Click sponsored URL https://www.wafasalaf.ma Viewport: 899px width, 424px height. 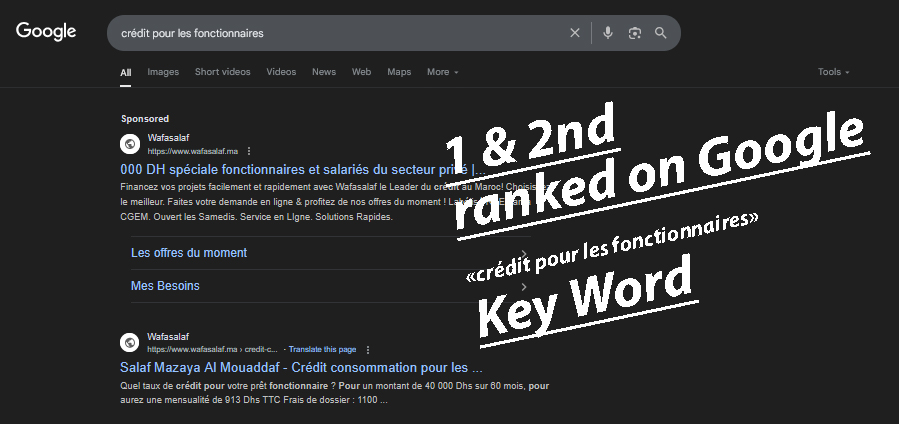pyautogui.click(x=192, y=151)
